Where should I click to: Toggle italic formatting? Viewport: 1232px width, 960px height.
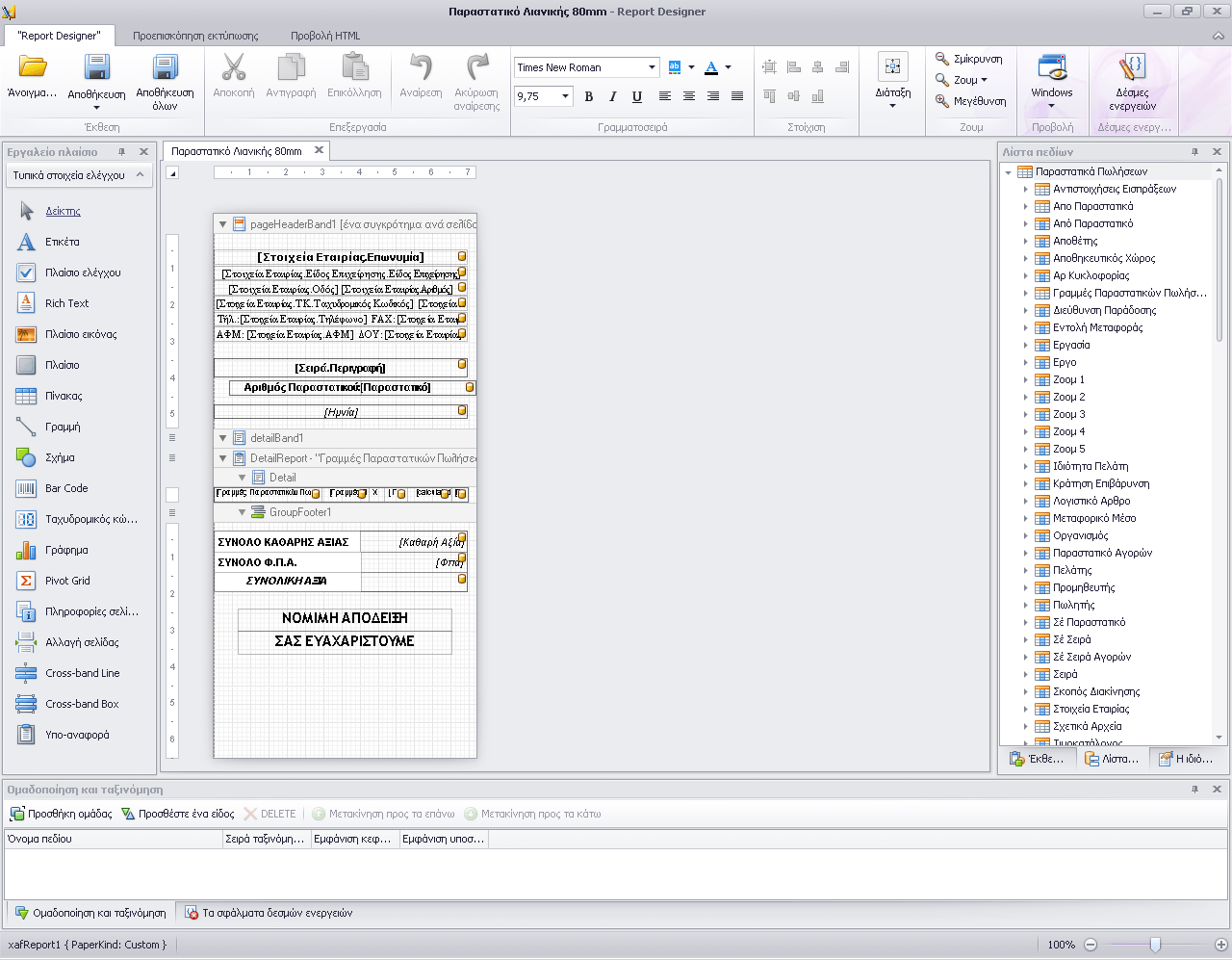click(612, 96)
